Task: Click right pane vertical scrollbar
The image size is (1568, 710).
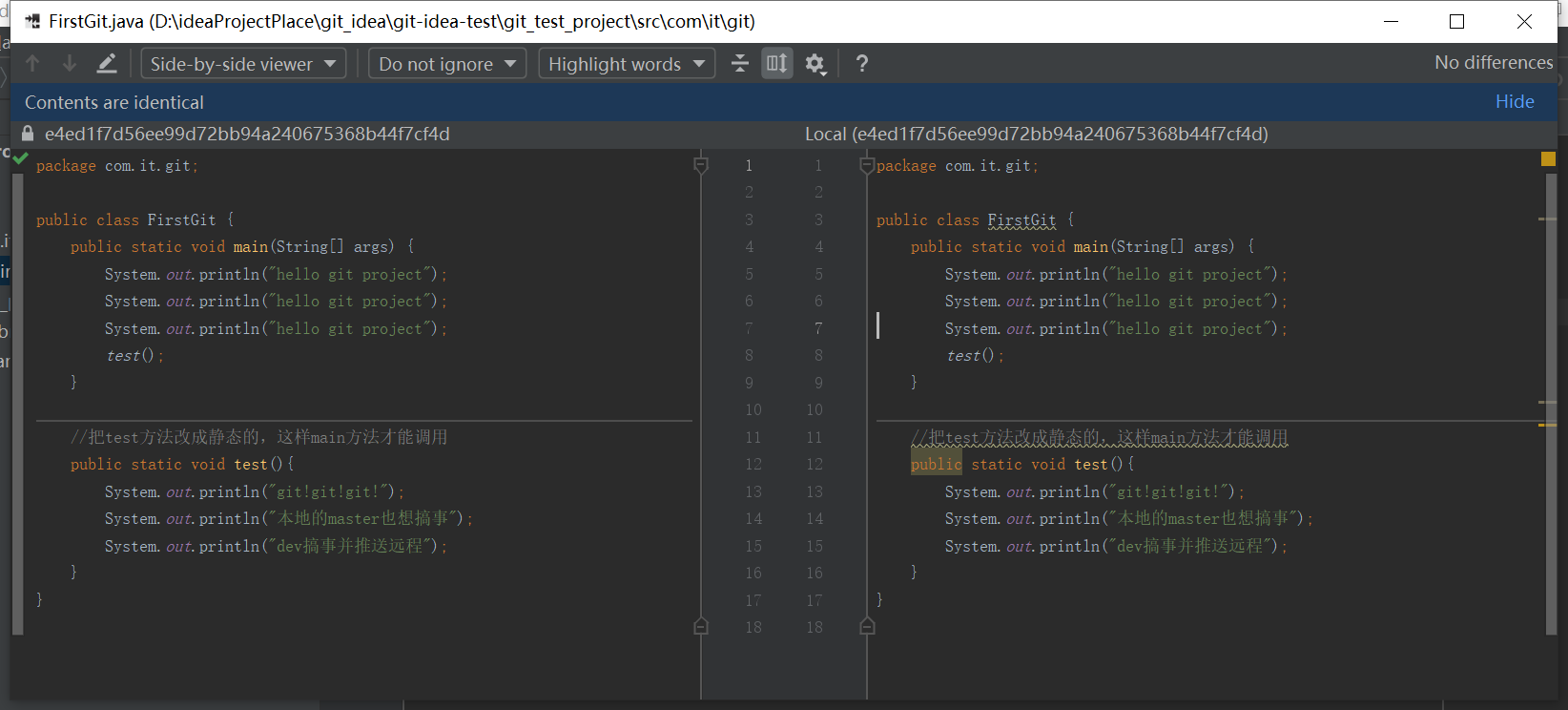Action: (x=1550, y=403)
